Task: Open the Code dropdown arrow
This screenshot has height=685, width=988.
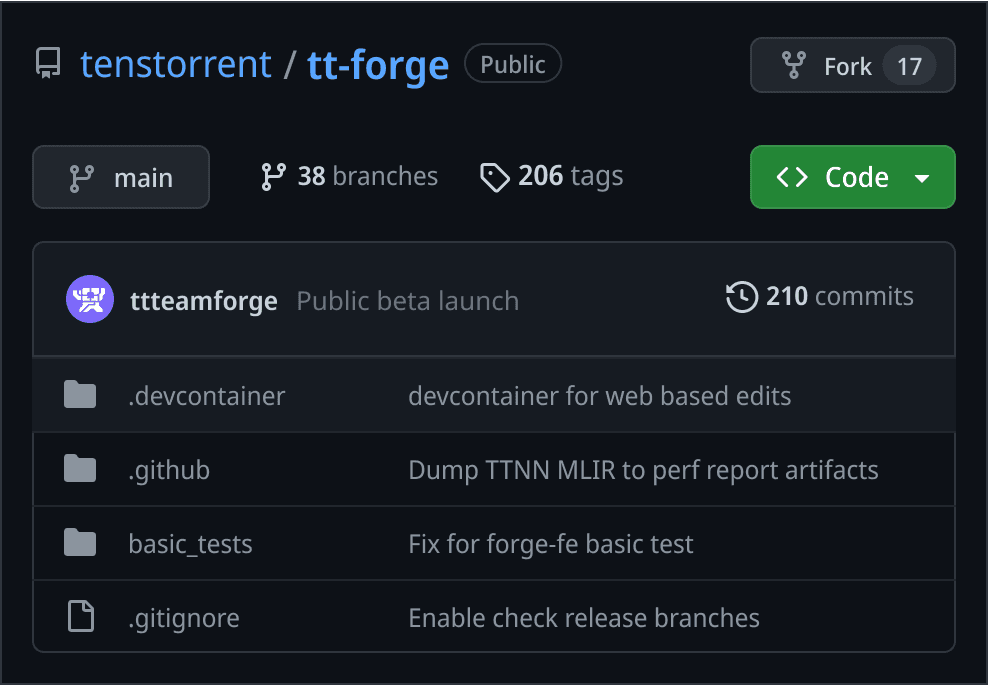Action: [922, 177]
